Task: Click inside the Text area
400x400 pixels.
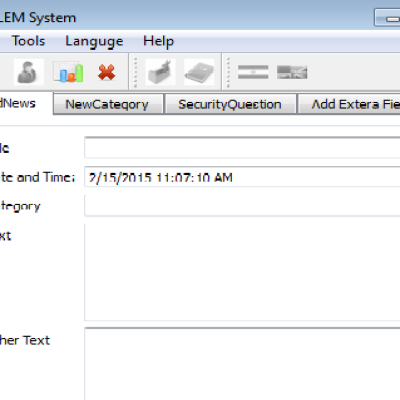Action: 242,272
